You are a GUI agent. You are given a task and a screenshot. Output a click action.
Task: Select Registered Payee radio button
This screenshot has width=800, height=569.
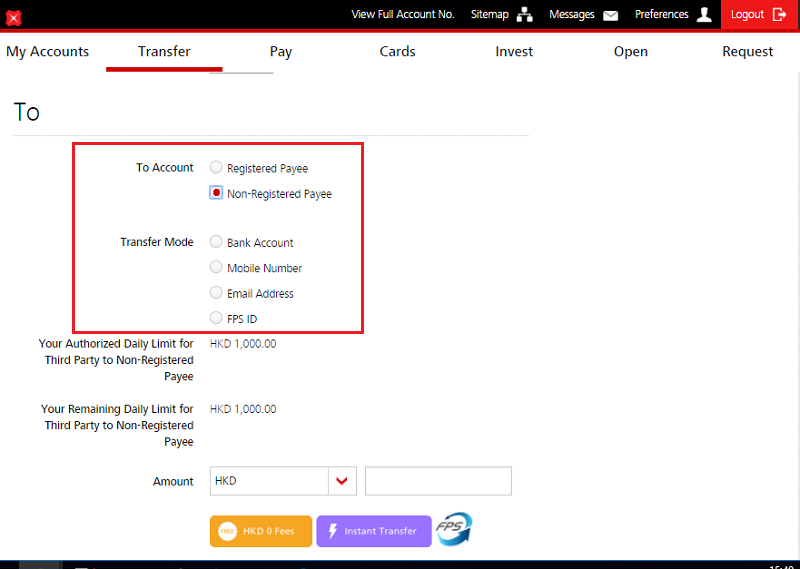(216, 168)
